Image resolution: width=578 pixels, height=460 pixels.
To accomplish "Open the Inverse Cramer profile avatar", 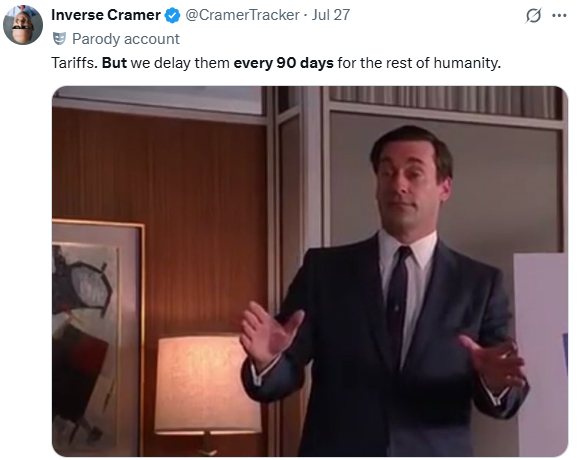I will 23,25.
